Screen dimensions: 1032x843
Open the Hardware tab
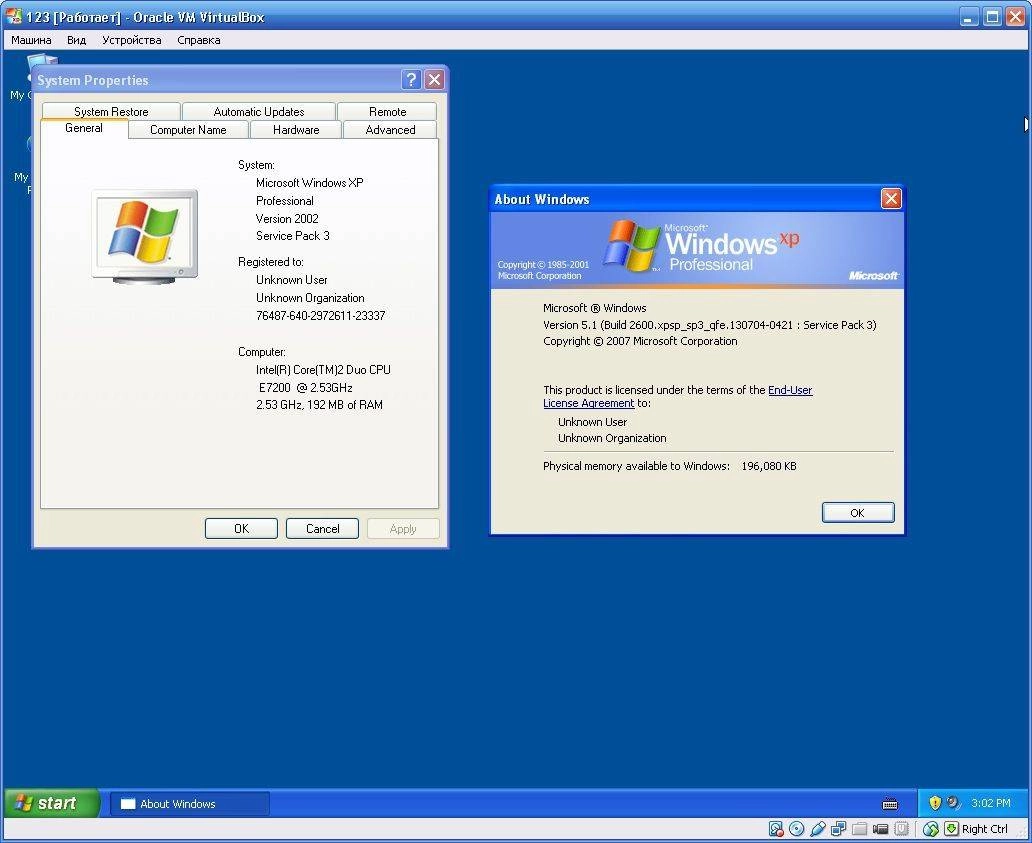pyautogui.click(x=296, y=130)
